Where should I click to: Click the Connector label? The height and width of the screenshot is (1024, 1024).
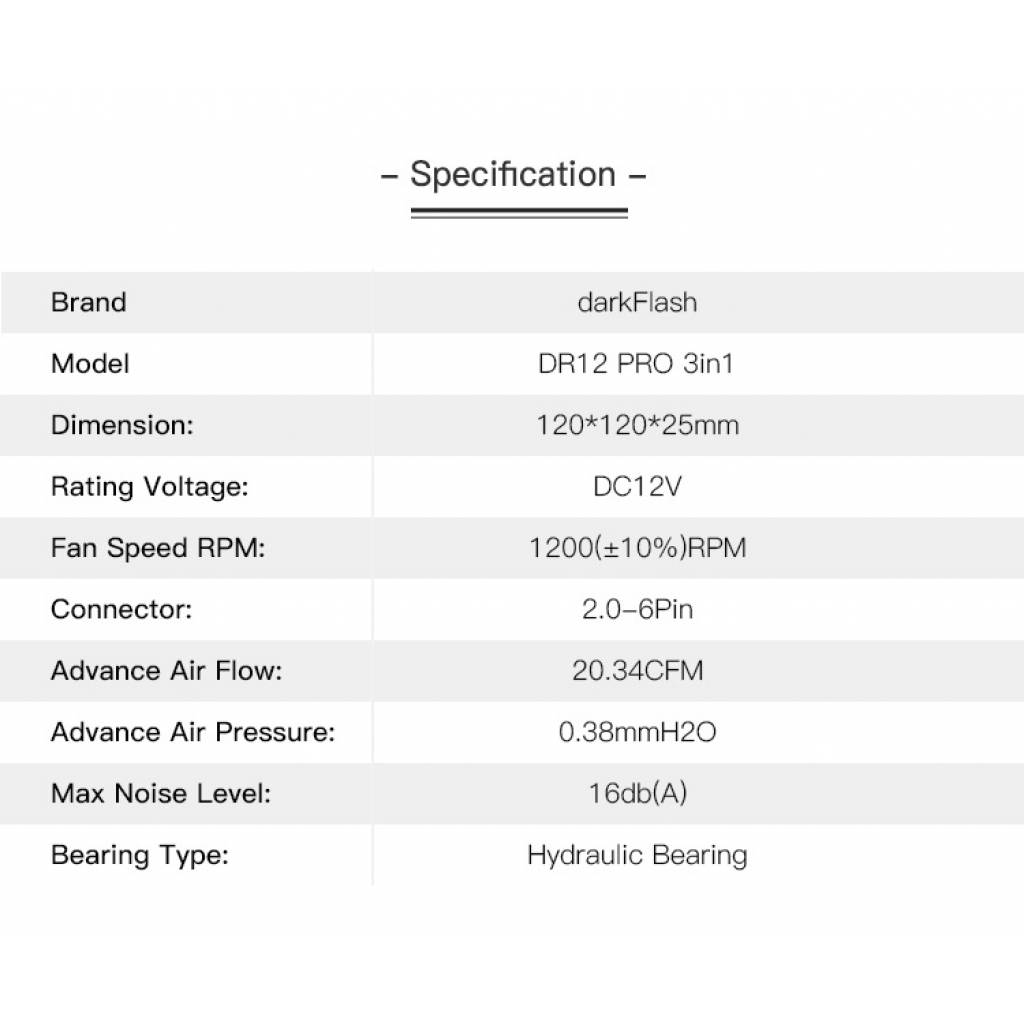pyautogui.click(x=121, y=609)
